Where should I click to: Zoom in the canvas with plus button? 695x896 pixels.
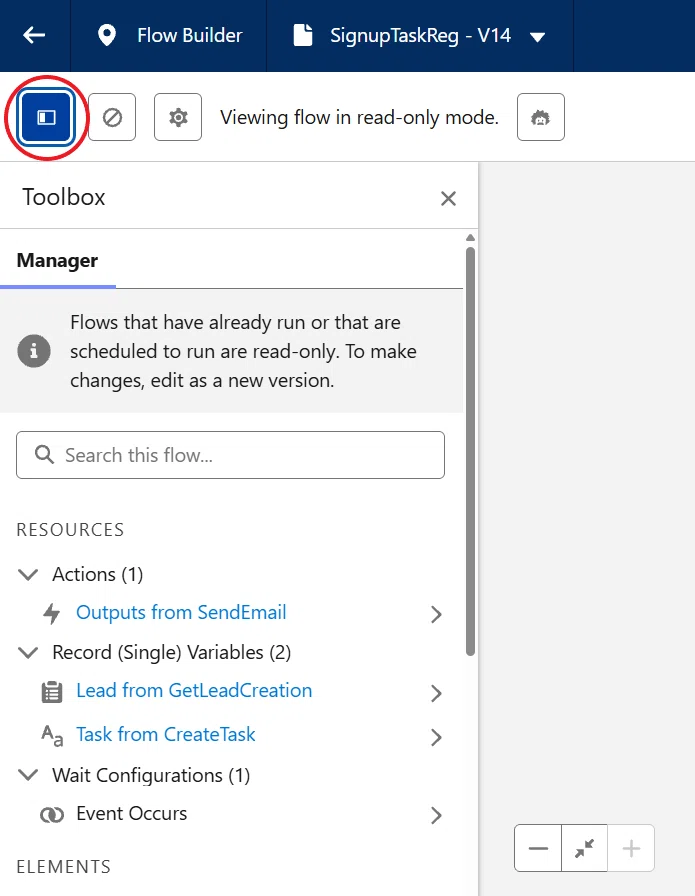[x=631, y=848]
